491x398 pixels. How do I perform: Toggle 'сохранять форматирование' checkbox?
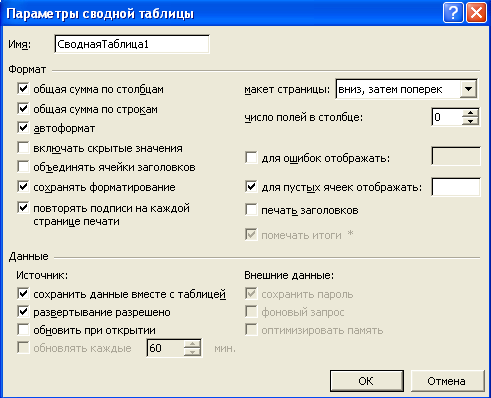tap(23, 186)
